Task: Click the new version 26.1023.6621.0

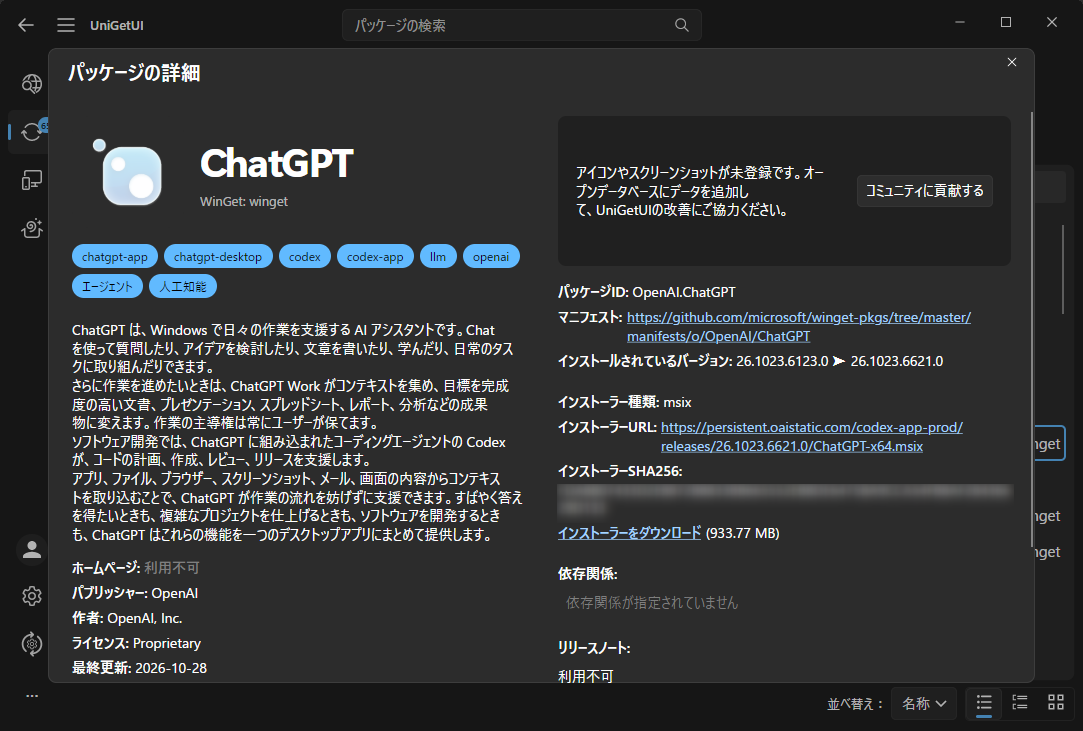Action: coord(897,361)
